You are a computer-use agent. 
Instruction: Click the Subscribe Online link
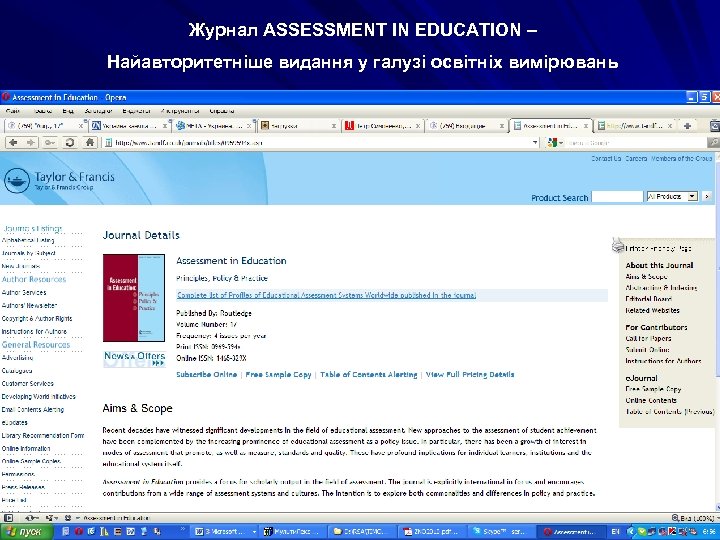(207, 375)
